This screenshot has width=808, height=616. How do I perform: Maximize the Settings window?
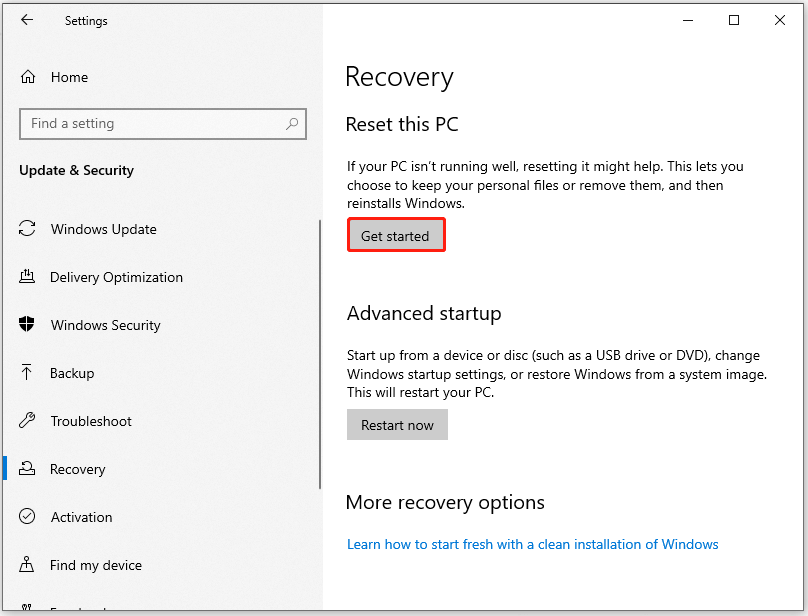(734, 20)
